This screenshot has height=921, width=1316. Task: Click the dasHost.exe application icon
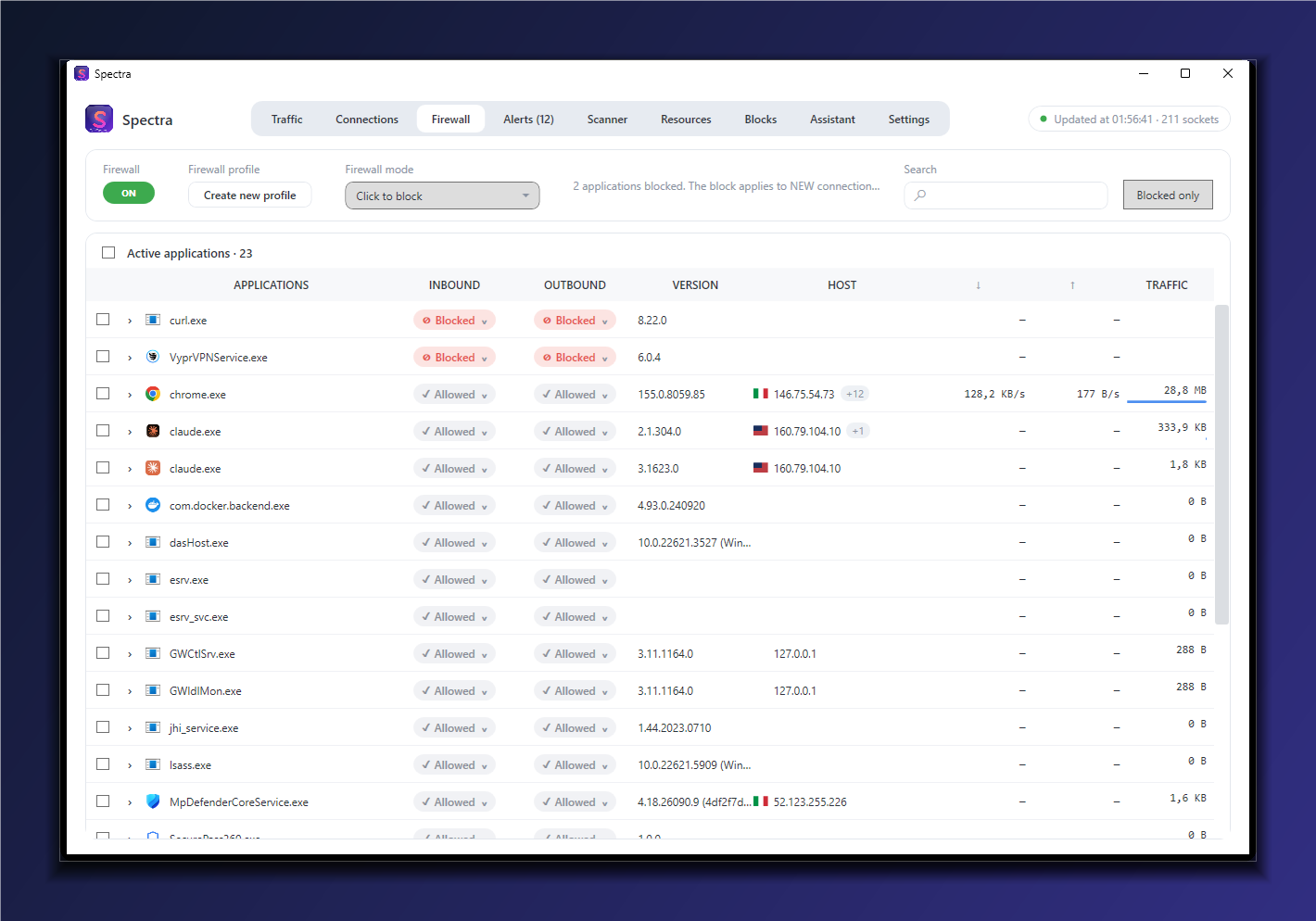pos(153,542)
